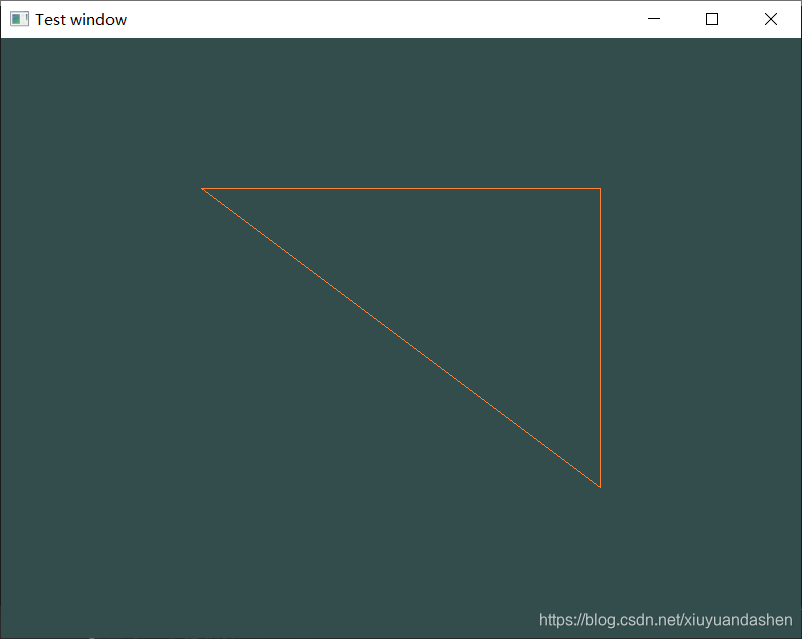Maximize the Test window

pyautogui.click(x=712, y=19)
